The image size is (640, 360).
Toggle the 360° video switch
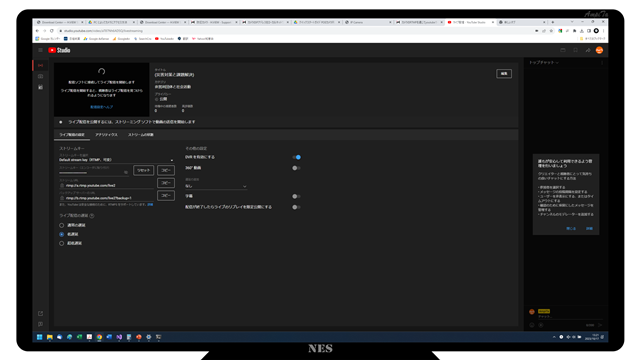tap(297, 168)
